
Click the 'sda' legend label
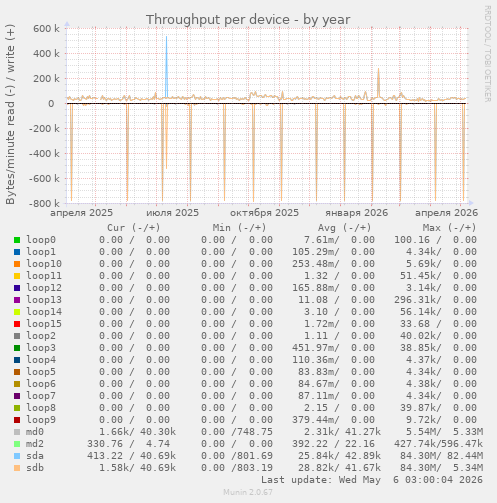35,456
